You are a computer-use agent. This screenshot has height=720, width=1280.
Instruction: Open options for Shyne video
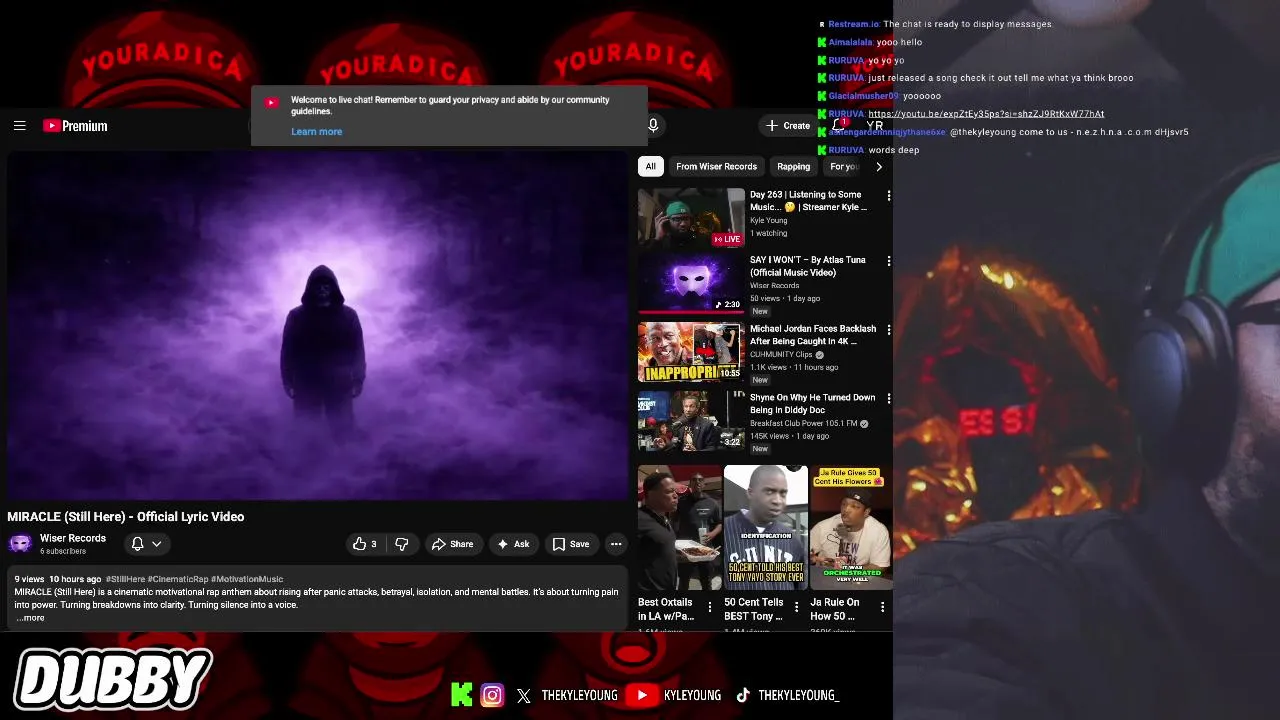(x=888, y=399)
